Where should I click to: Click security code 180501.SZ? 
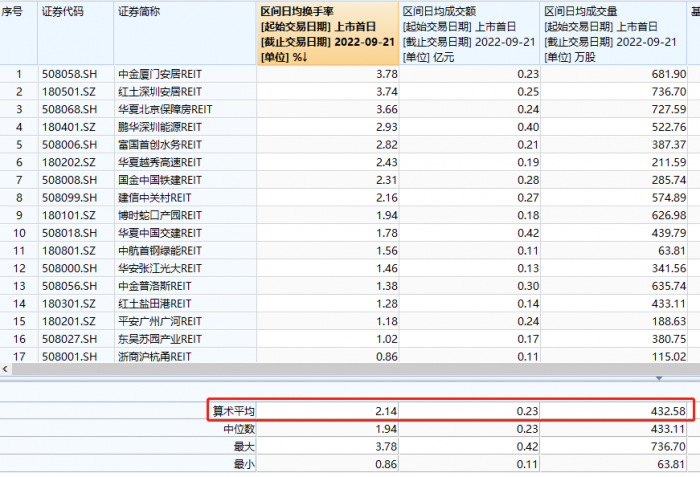point(69,91)
